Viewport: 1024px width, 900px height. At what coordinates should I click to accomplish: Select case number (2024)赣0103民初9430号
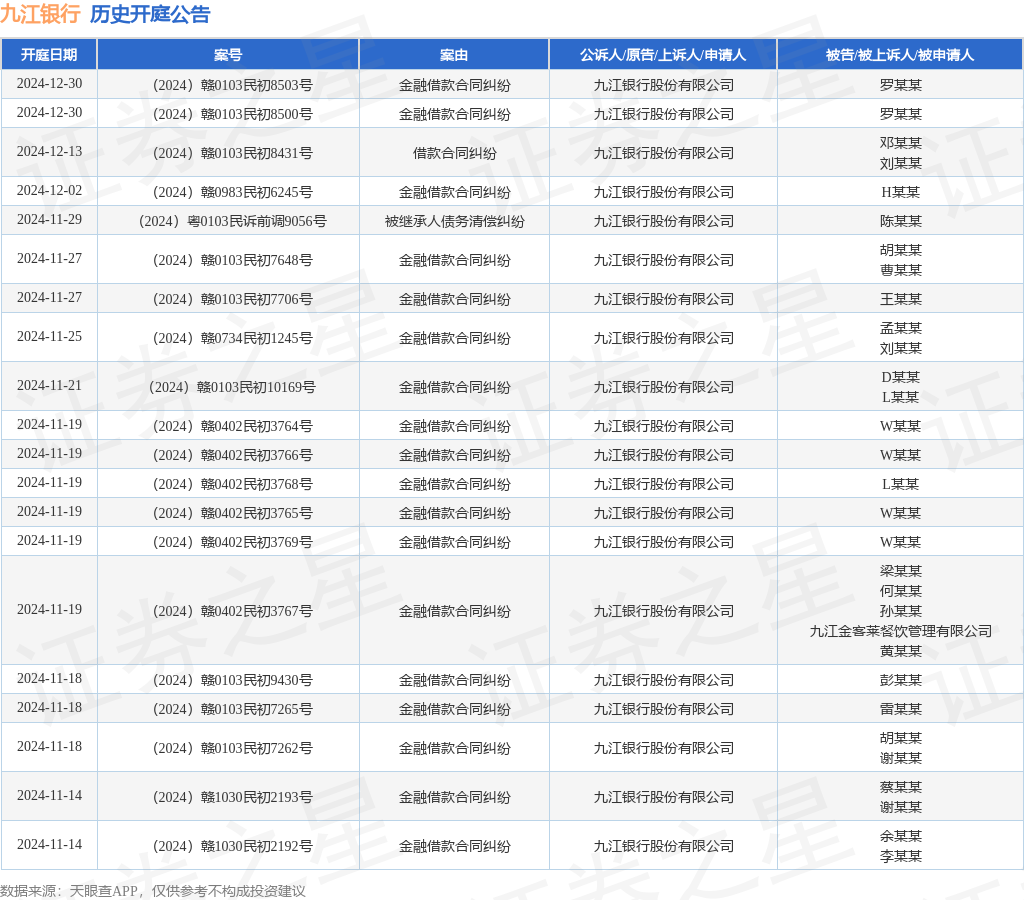tap(232, 681)
